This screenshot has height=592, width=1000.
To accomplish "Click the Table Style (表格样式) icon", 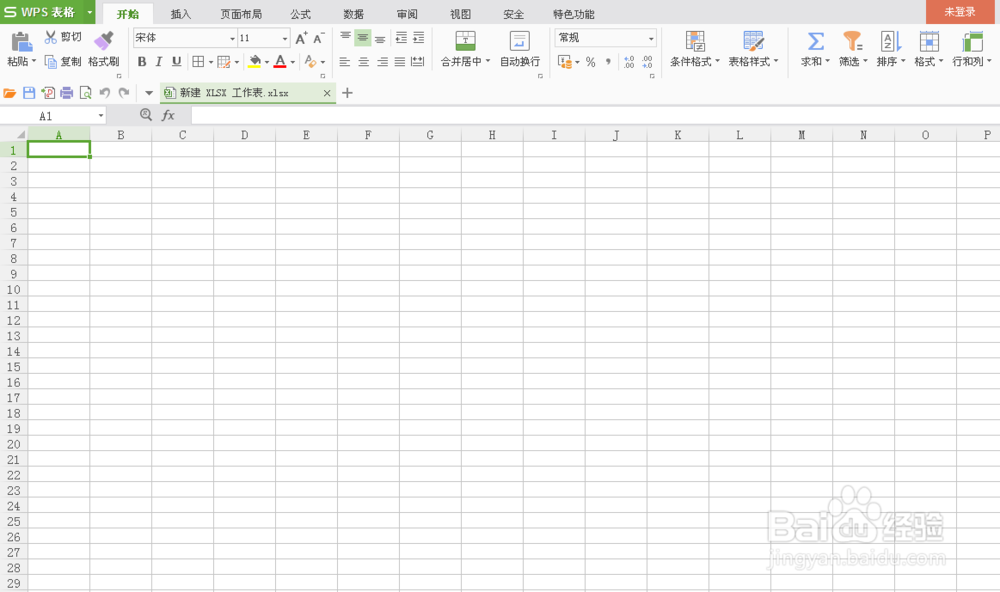I will (753, 41).
